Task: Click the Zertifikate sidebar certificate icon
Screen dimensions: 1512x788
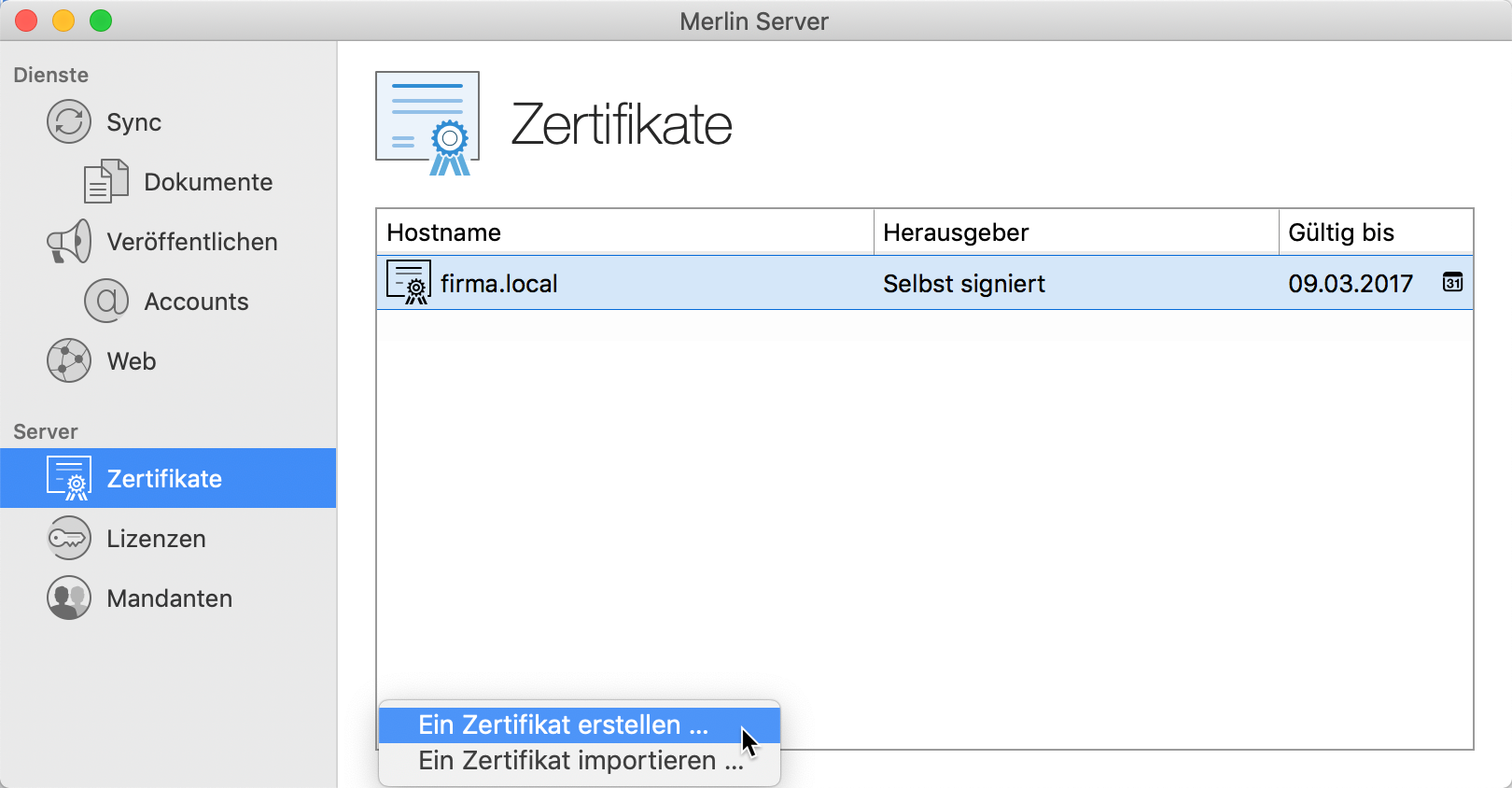Action: click(69, 478)
